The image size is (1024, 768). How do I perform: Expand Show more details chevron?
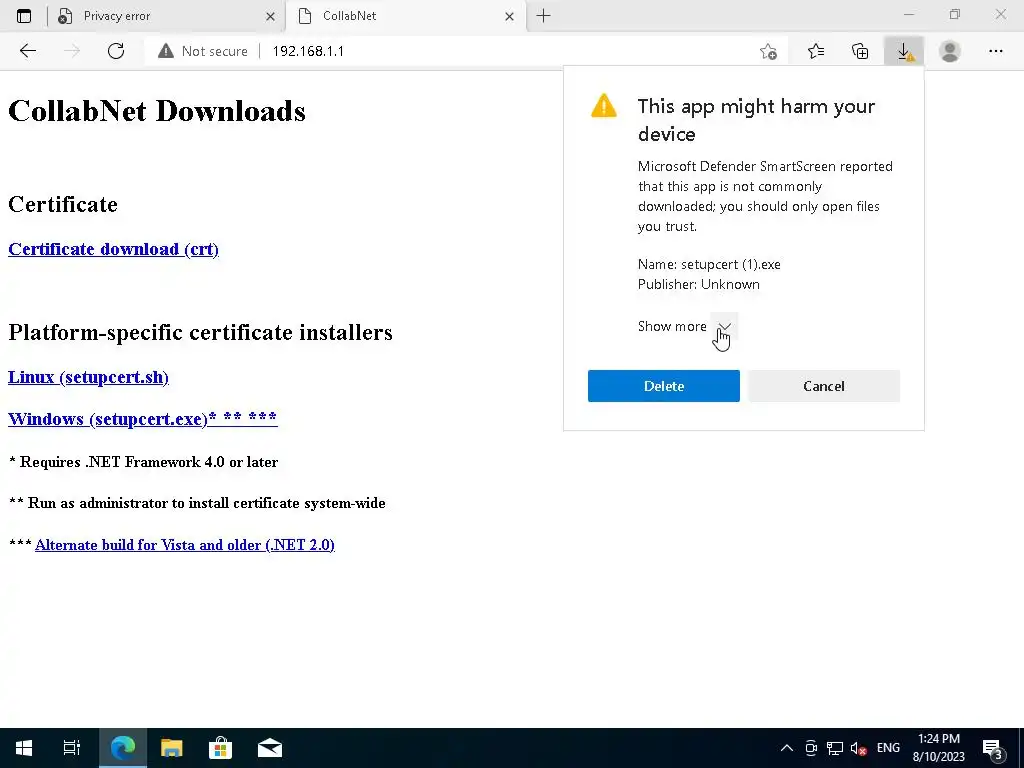coord(724,326)
